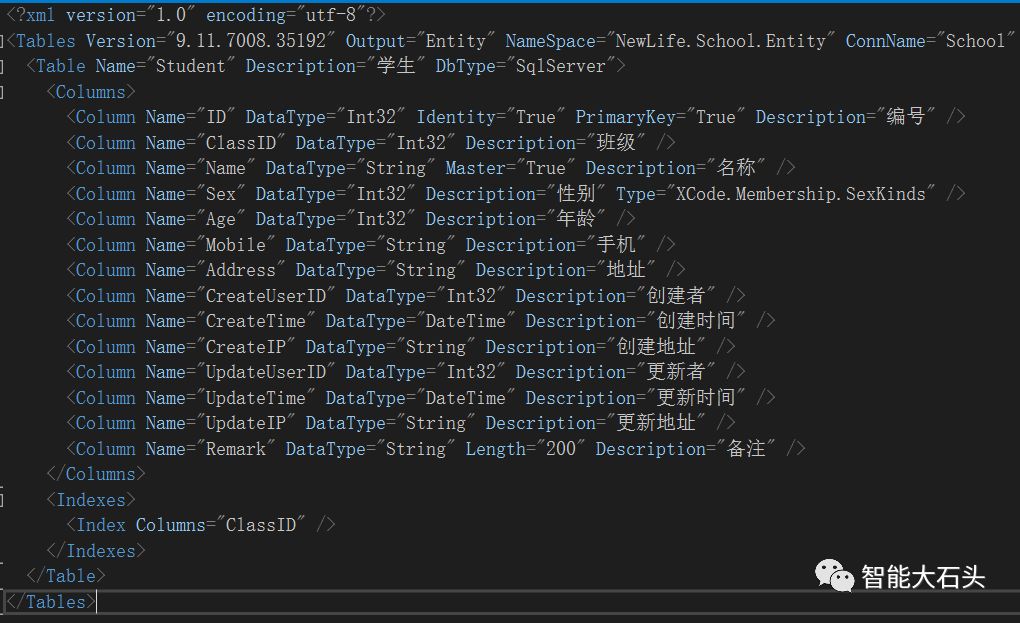Screen dimensions: 1020x623
Task: Click the Version value 9.11.7008.35192
Action: [254, 41]
